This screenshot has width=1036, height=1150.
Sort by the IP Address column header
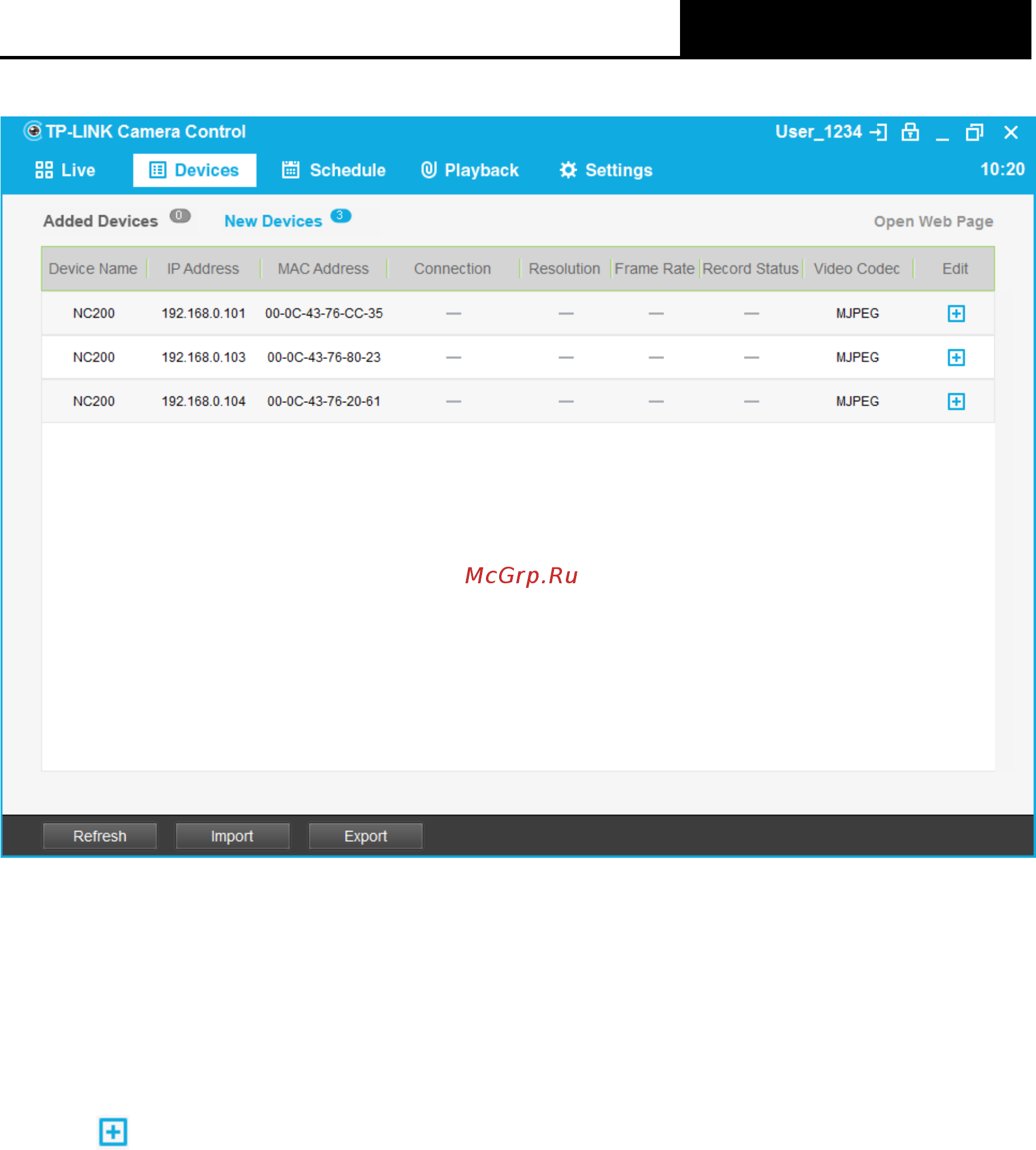(203, 269)
